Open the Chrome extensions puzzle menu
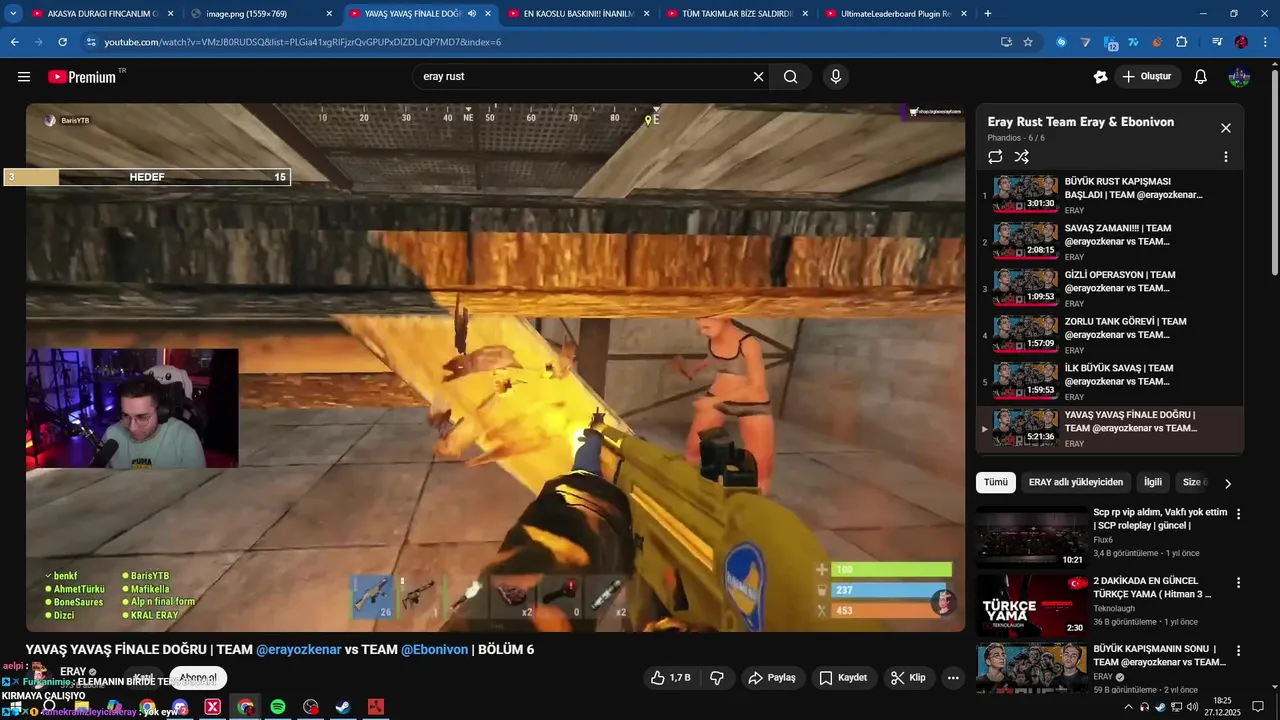This screenshot has height=720, width=1280. 1181,42
